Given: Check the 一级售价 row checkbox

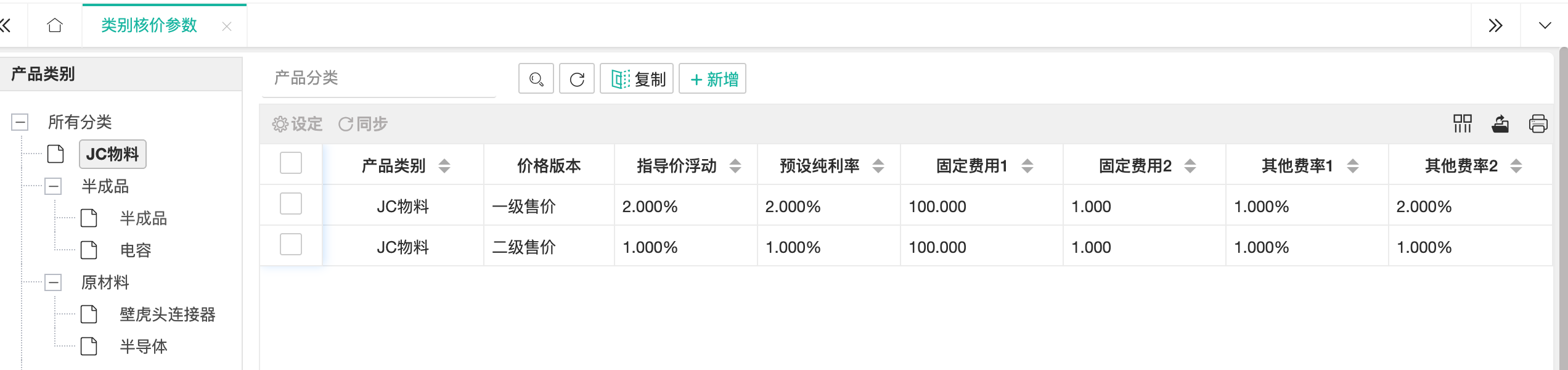Looking at the screenshot, I should pyautogui.click(x=291, y=204).
